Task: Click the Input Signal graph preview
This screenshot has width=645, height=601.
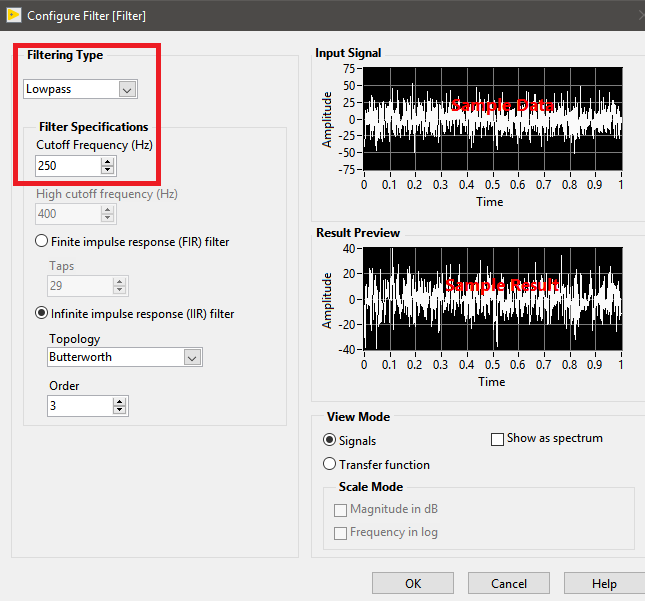Action: pyautogui.click(x=491, y=120)
